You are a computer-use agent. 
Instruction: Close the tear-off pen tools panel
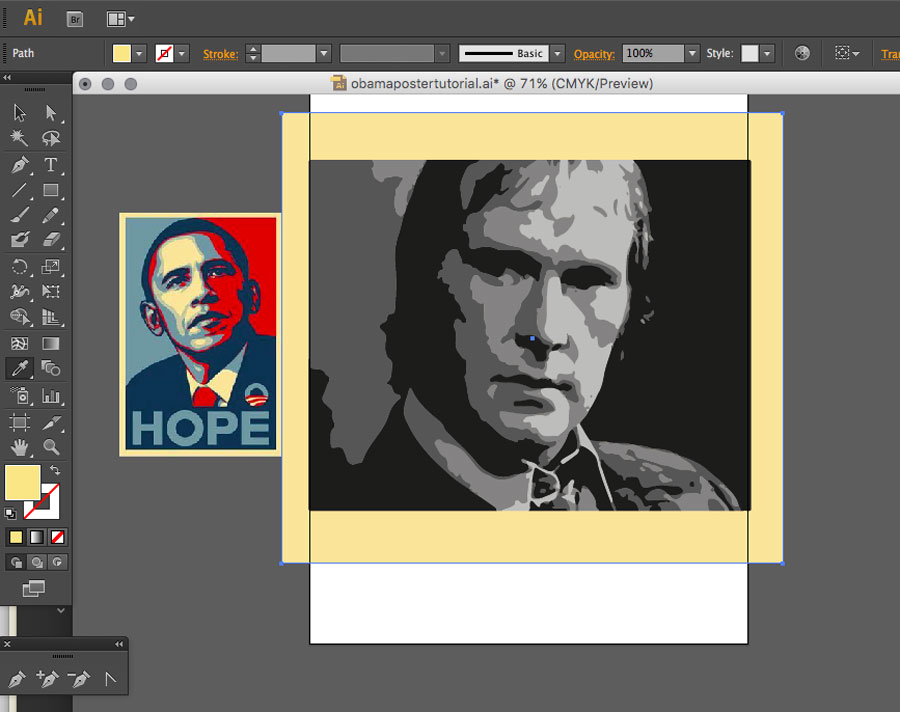click(x=7, y=644)
